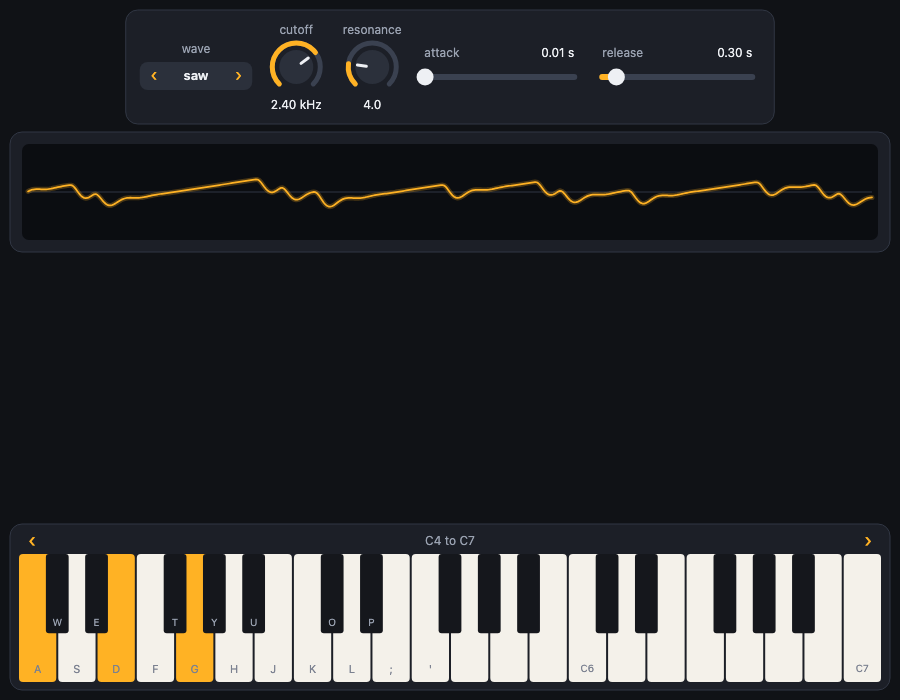Click the 'attack' label text
The width and height of the screenshot is (900, 700).
point(441,53)
